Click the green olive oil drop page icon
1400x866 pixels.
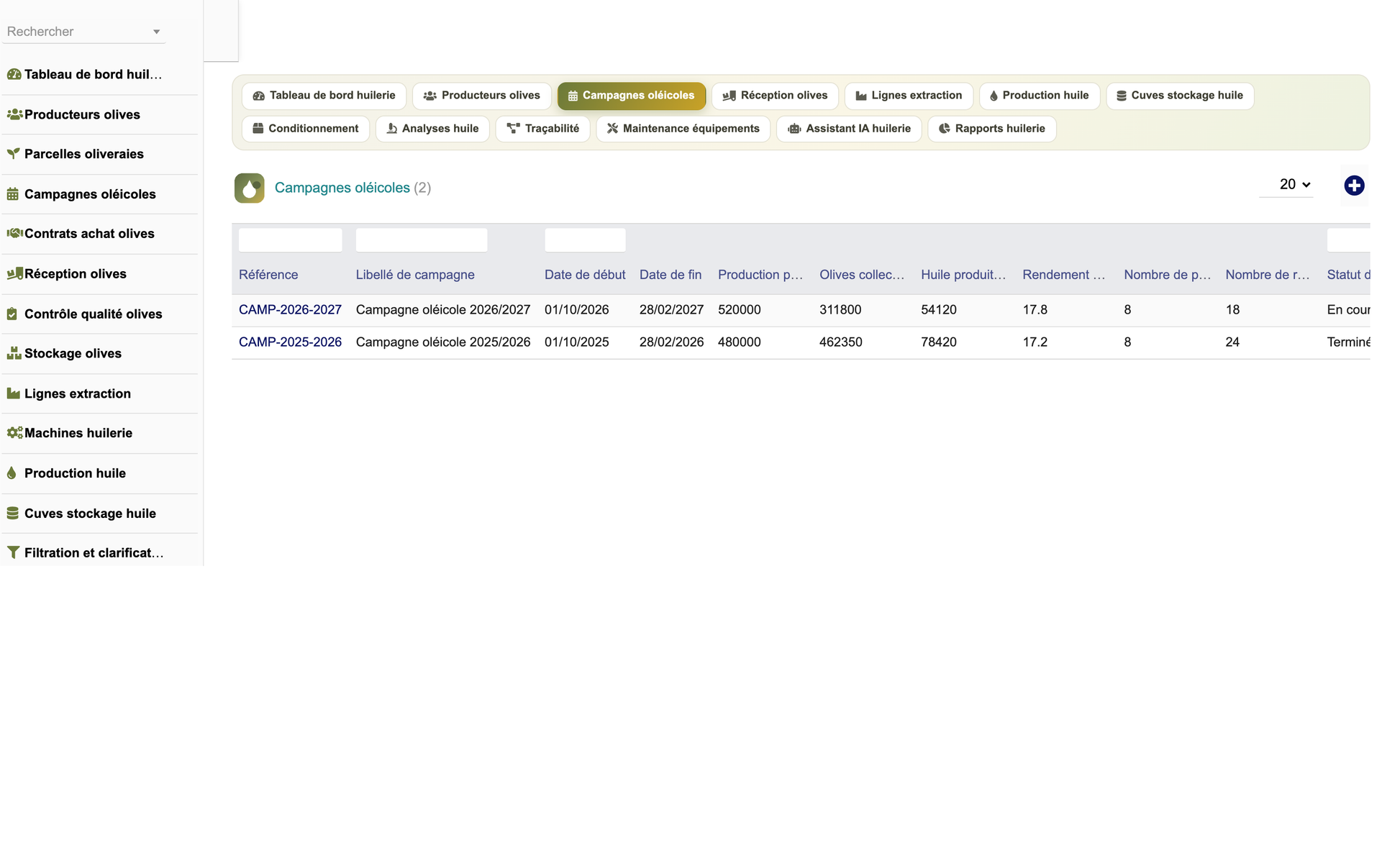[249, 188]
